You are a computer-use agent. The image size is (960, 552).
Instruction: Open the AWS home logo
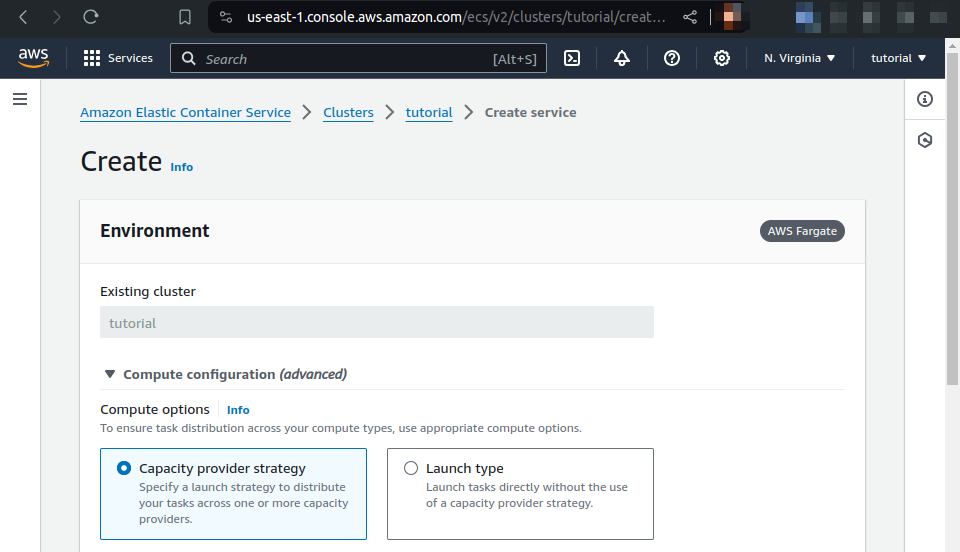33,58
